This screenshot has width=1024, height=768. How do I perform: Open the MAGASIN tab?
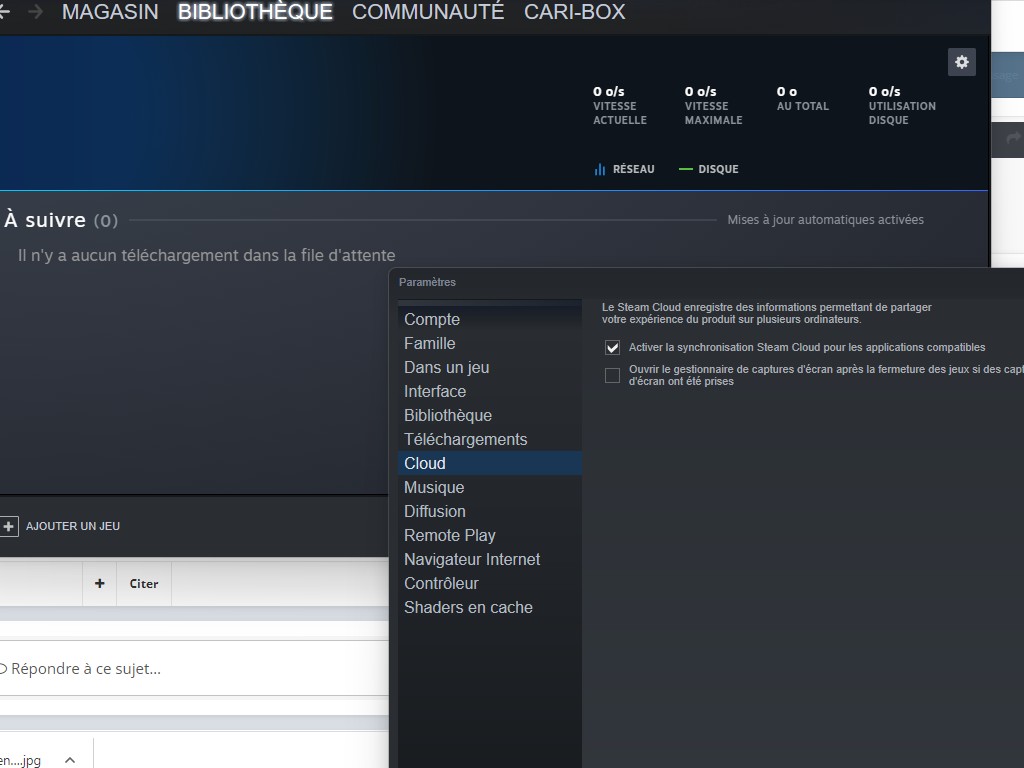(110, 12)
